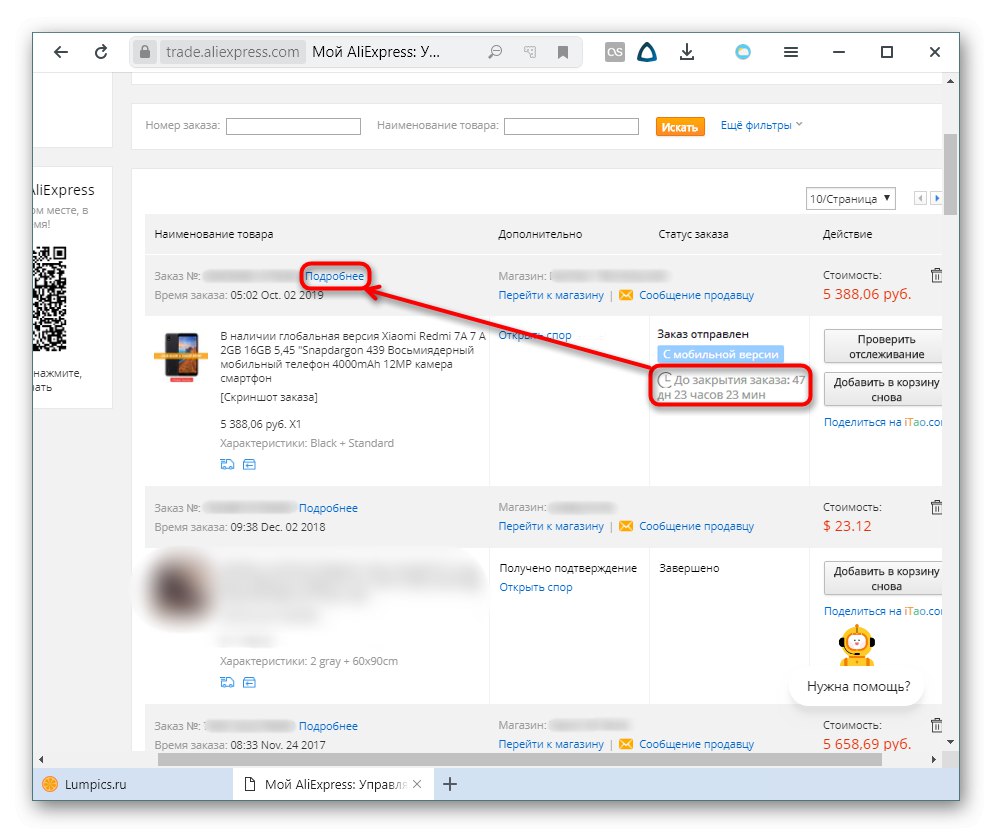Click the horizontal scrollbar thumb
Image resolution: width=992 pixels, height=833 pixels.
[519, 760]
